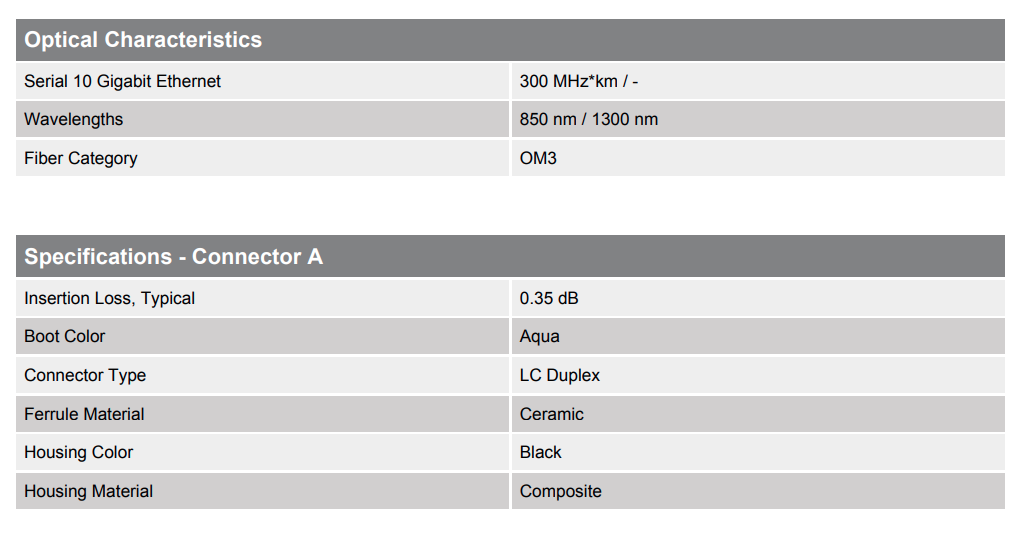1023x536 pixels.
Task: Click the 300 MHz*km value cell
Action: pos(758,82)
